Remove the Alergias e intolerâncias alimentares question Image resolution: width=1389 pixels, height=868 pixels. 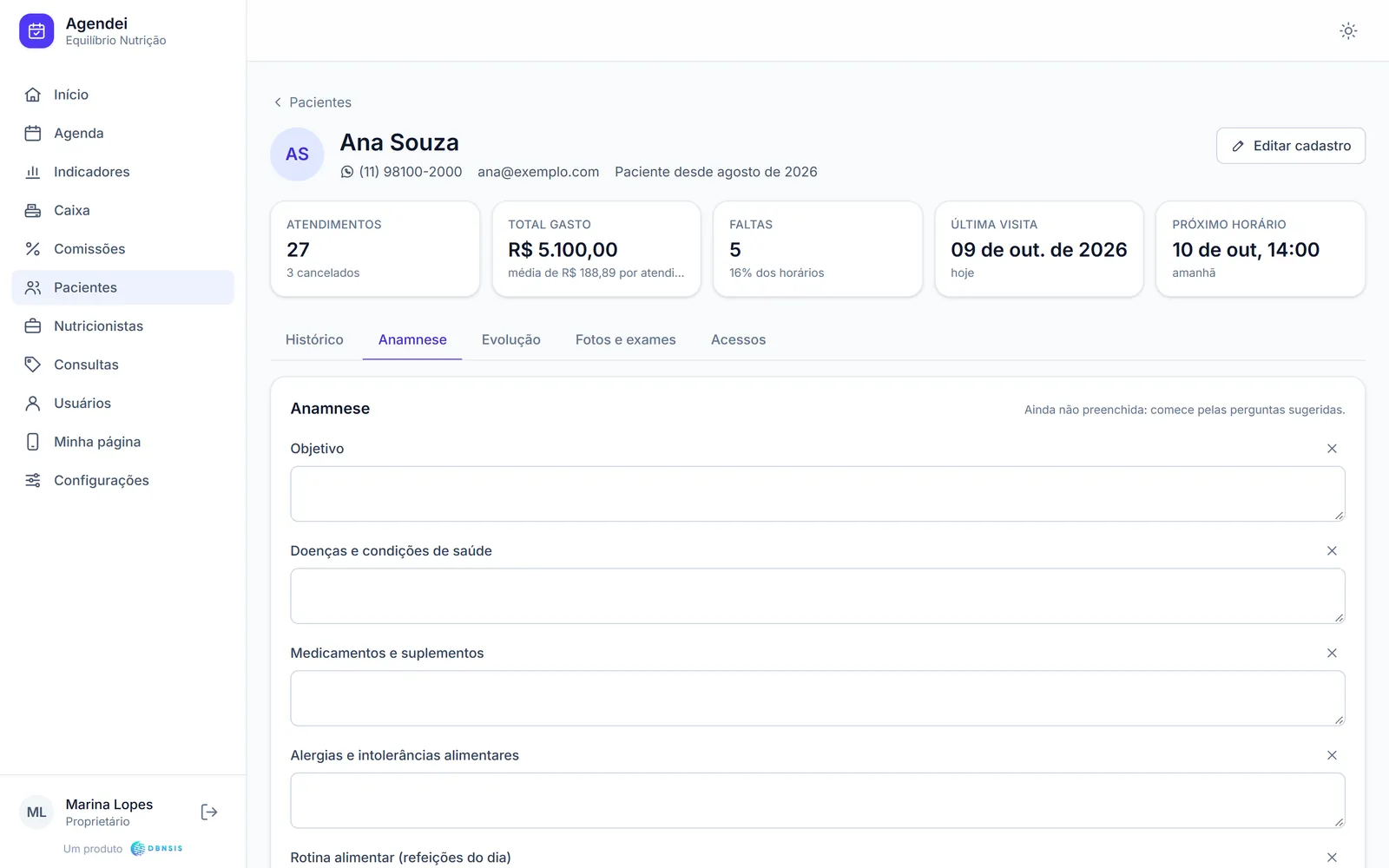click(1332, 755)
